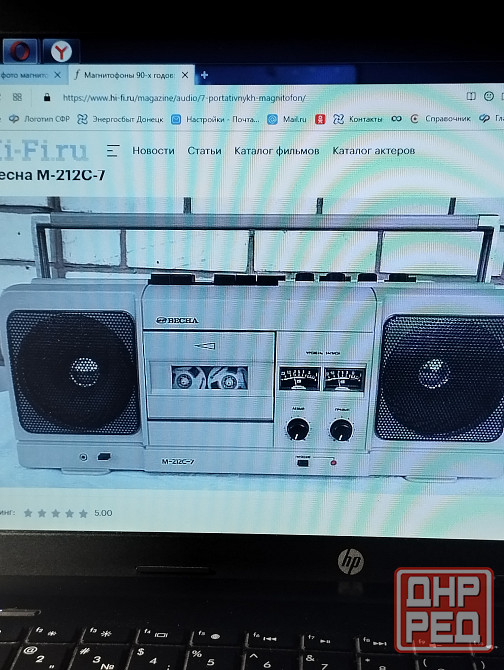
Task: Switch to the 'Магнитофоны 90-х годов' tab
Action: click(128, 75)
